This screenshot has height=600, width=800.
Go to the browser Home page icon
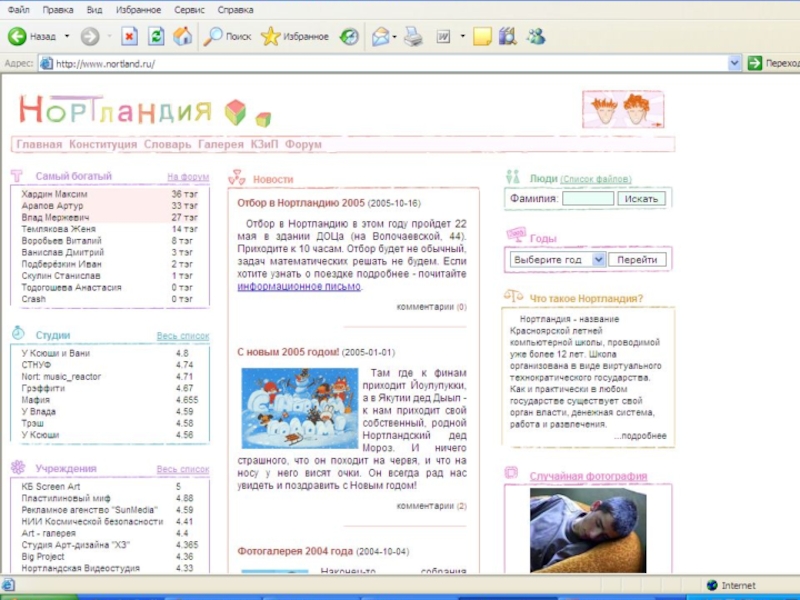182,37
